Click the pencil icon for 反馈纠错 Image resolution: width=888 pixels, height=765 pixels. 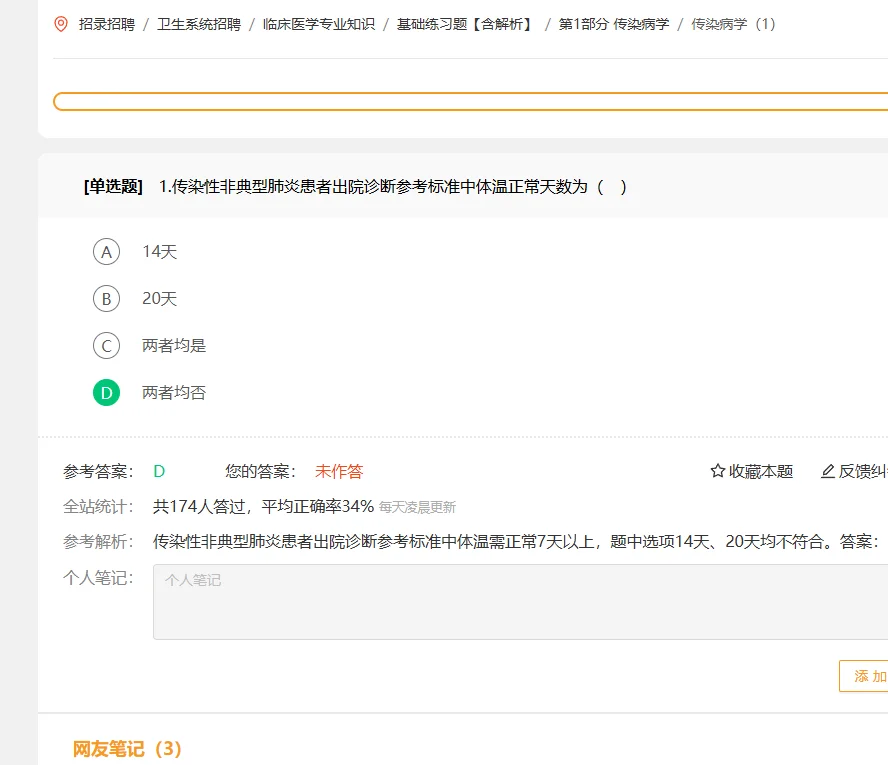pyautogui.click(x=828, y=470)
